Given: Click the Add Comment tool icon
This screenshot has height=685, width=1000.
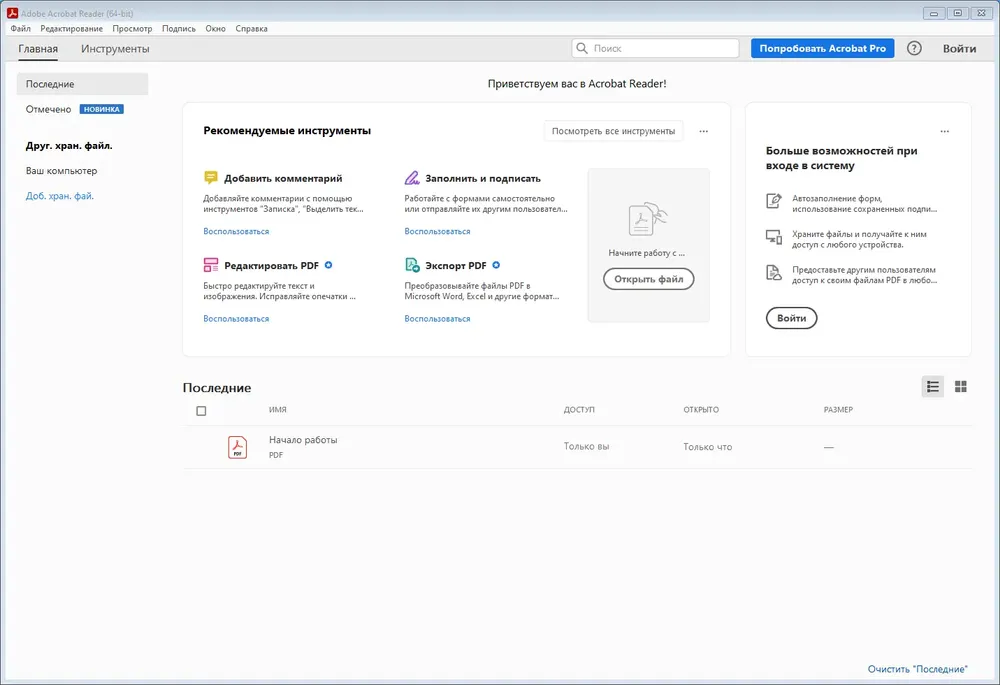Looking at the screenshot, I should pos(210,178).
